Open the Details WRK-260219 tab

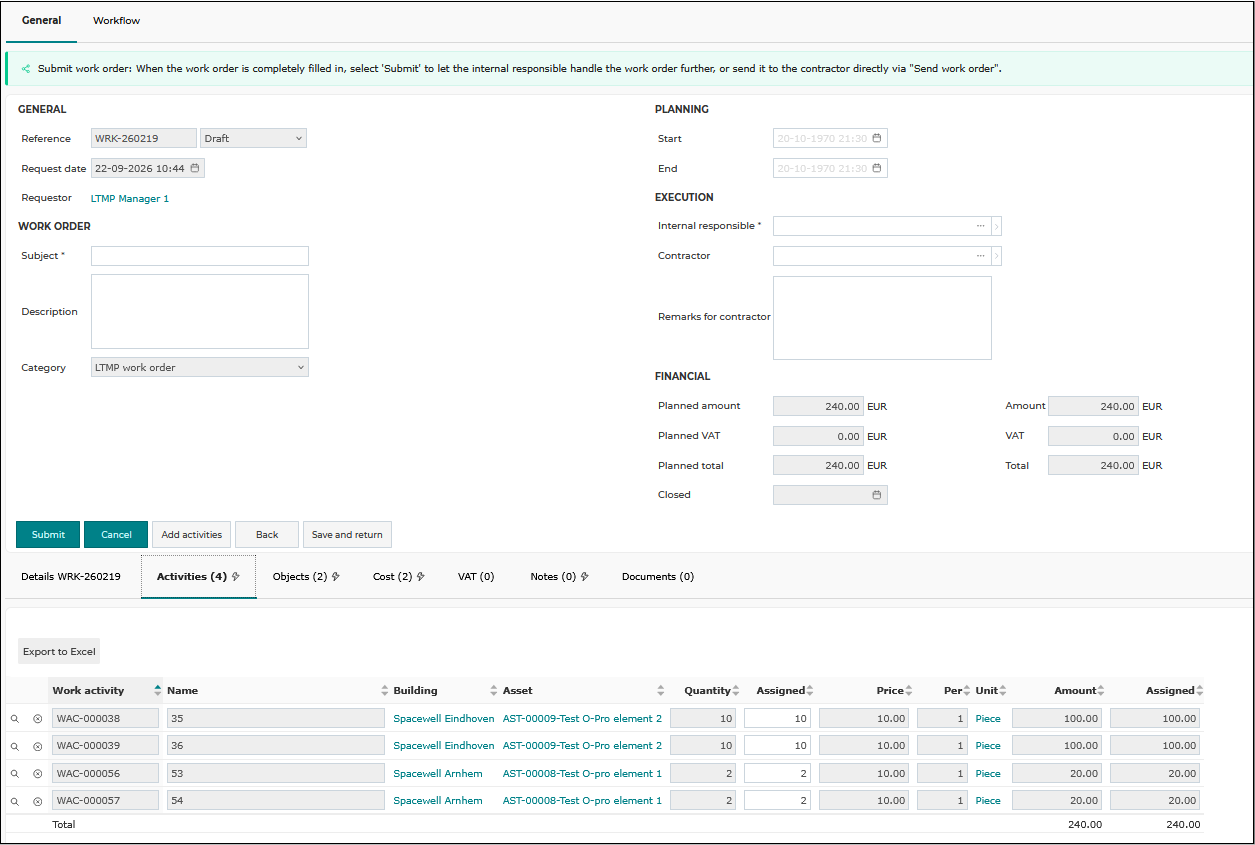(x=71, y=576)
